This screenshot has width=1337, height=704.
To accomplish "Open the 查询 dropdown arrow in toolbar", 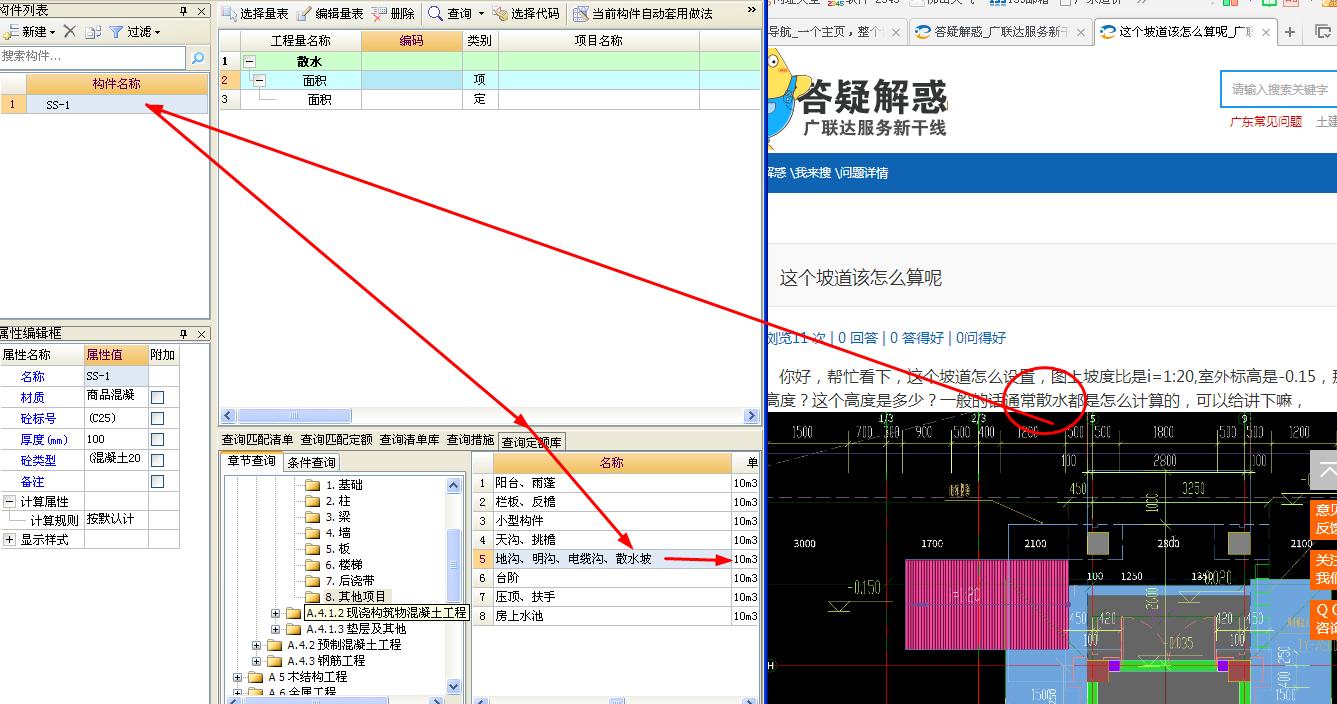I will [x=481, y=15].
